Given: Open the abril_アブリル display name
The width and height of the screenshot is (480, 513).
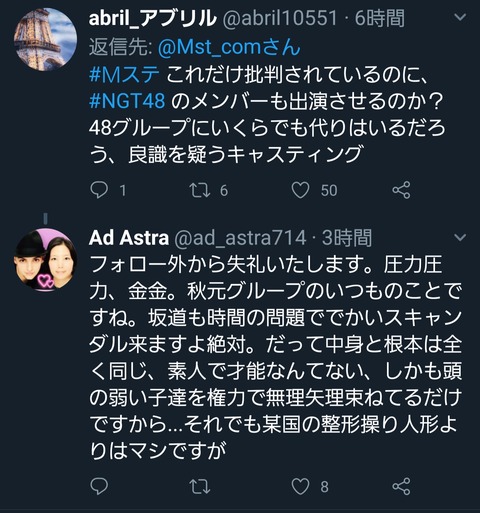Looking at the screenshot, I should pyautogui.click(x=153, y=18).
